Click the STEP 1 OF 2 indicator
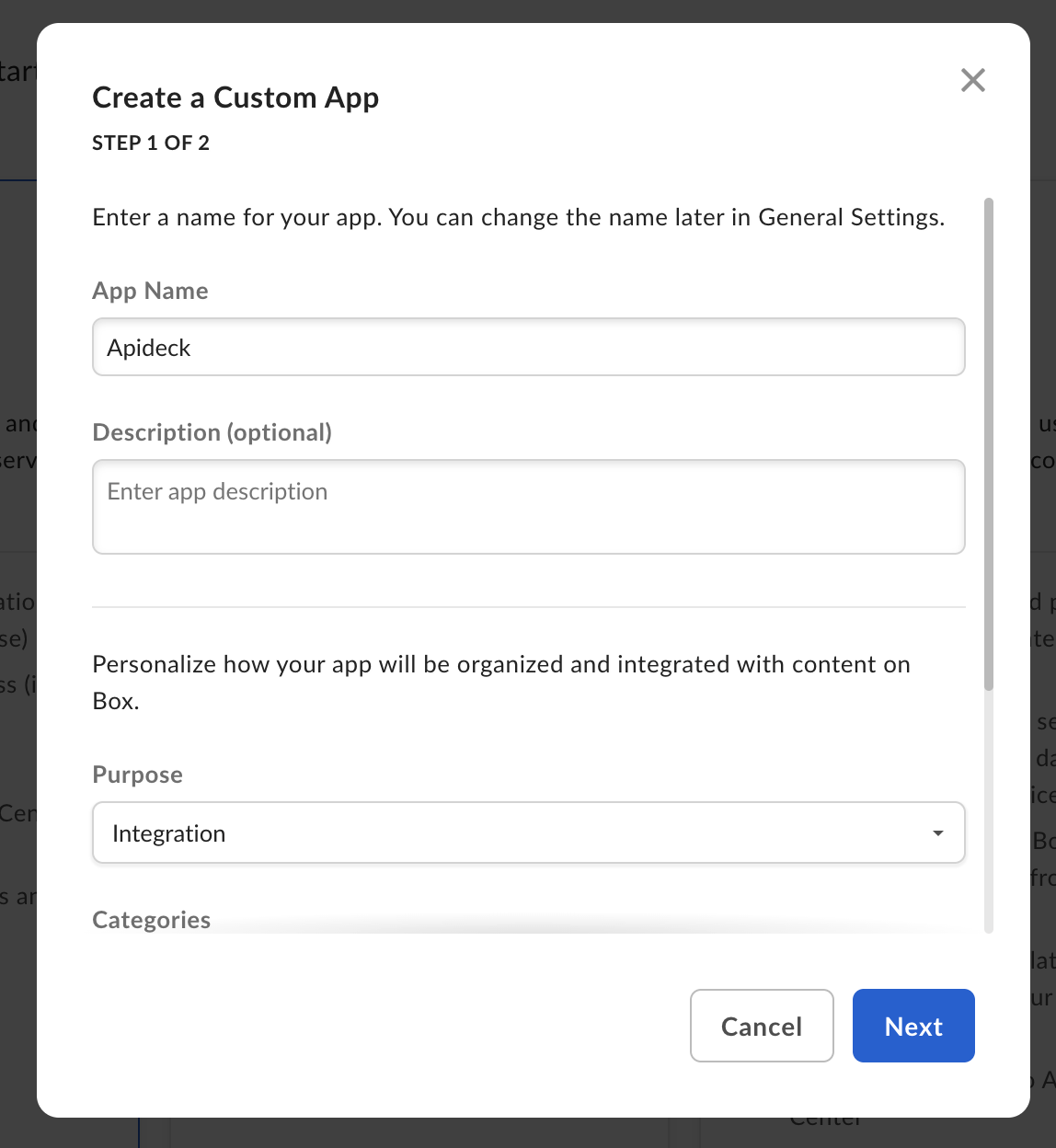 (x=150, y=143)
